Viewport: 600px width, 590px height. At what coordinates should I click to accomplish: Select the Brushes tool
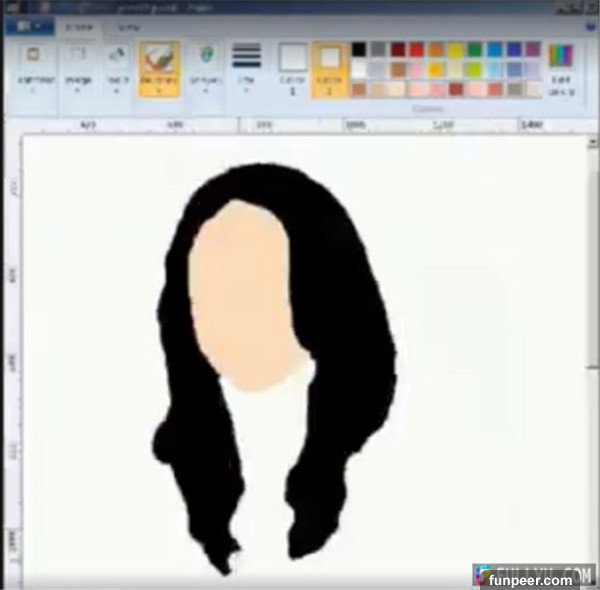click(x=159, y=66)
